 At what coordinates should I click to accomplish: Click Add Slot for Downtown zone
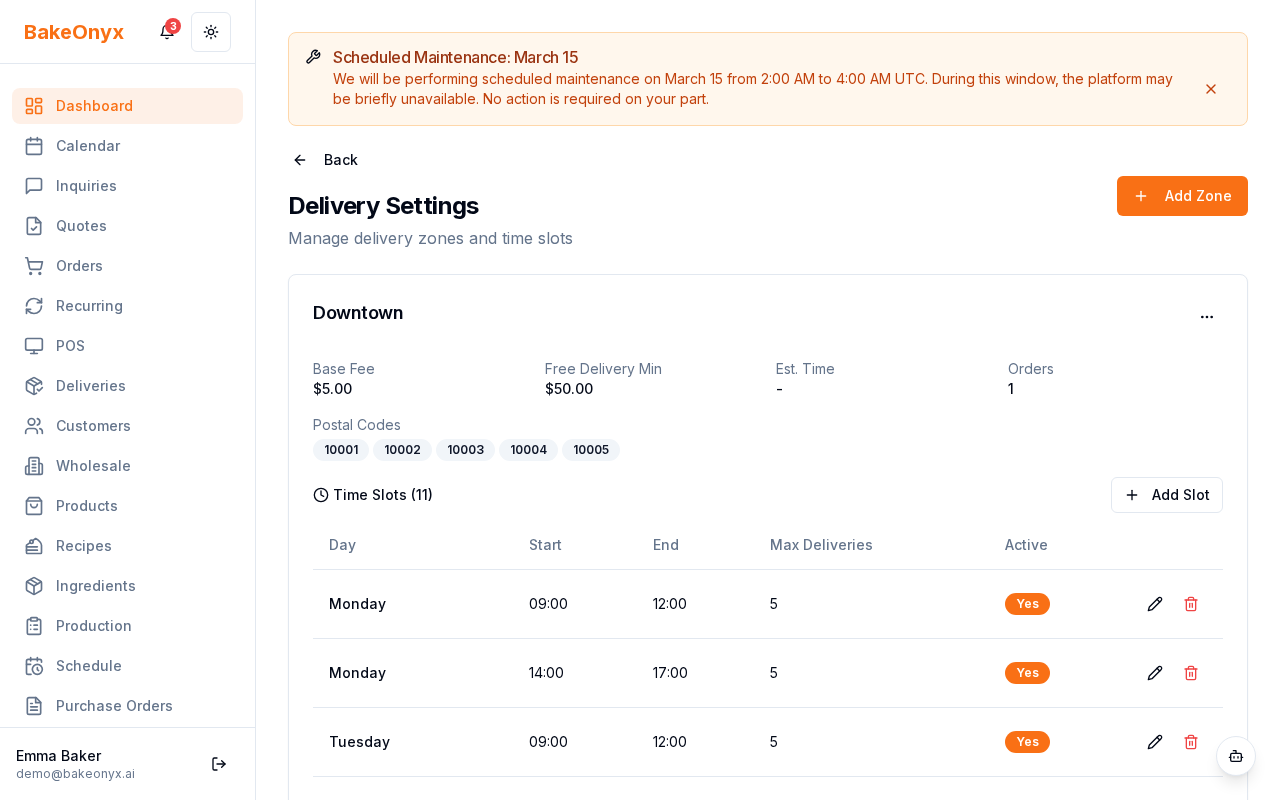click(1167, 495)
